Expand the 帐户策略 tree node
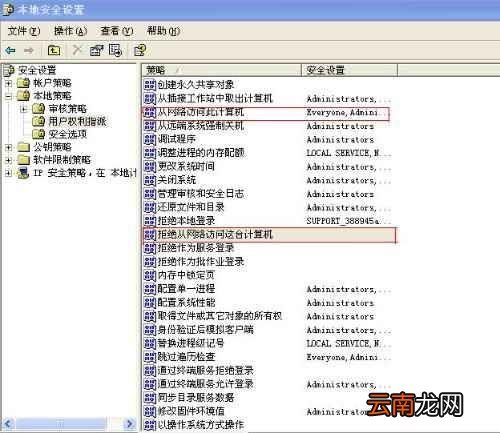 (9, 83)
